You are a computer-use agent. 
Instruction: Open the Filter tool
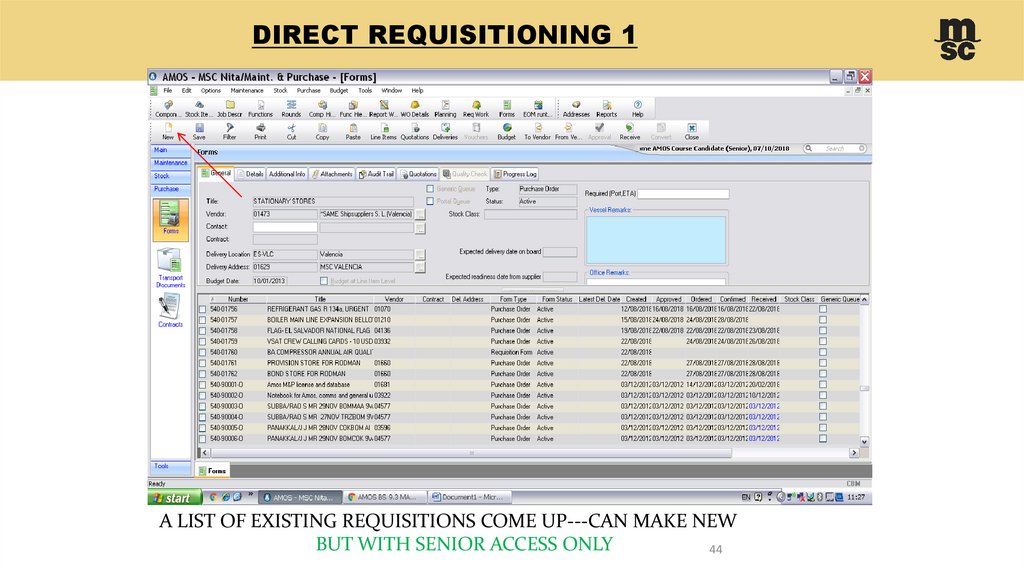click(230, 131)
